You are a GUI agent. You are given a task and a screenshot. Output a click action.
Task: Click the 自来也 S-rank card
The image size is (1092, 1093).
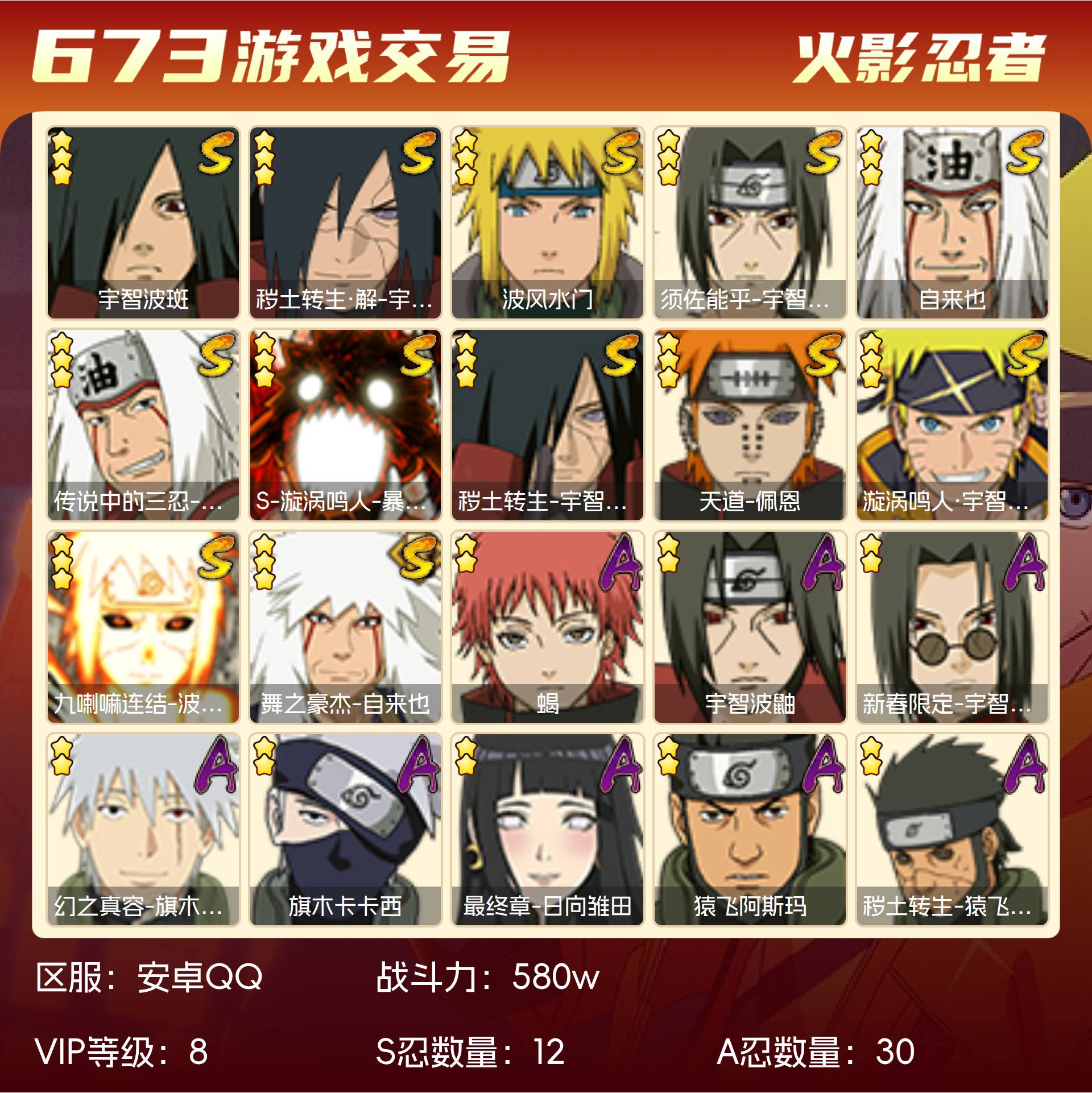[x=952, y=222]
